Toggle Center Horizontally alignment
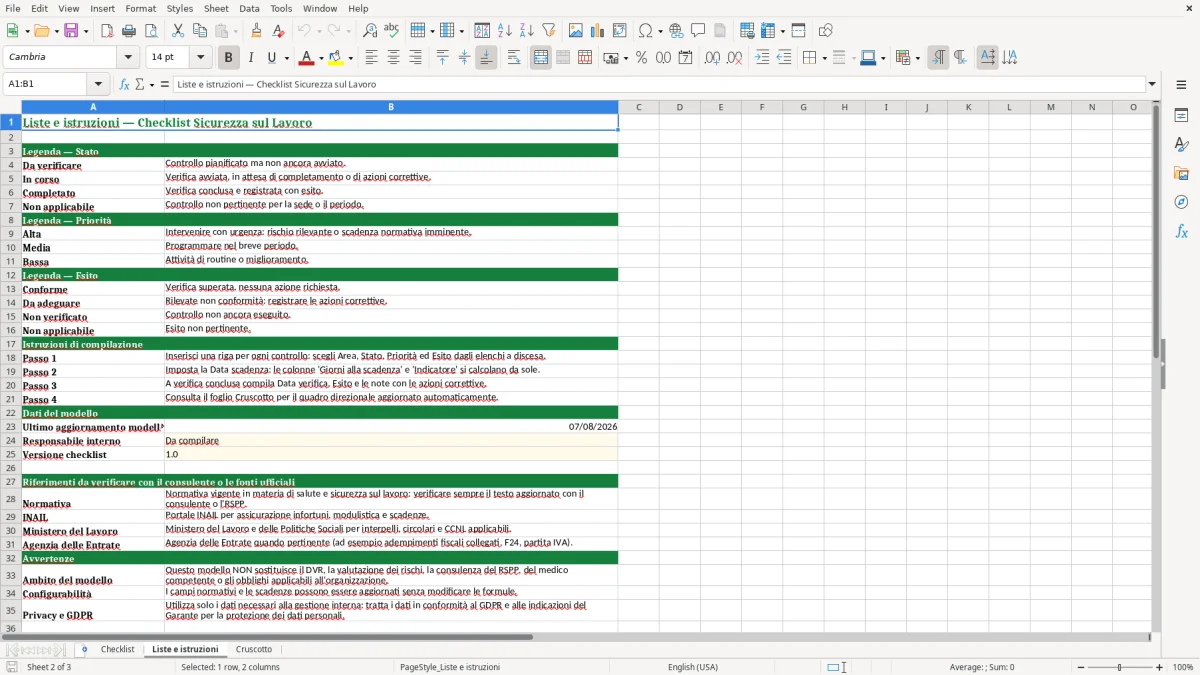 point(393,58)
